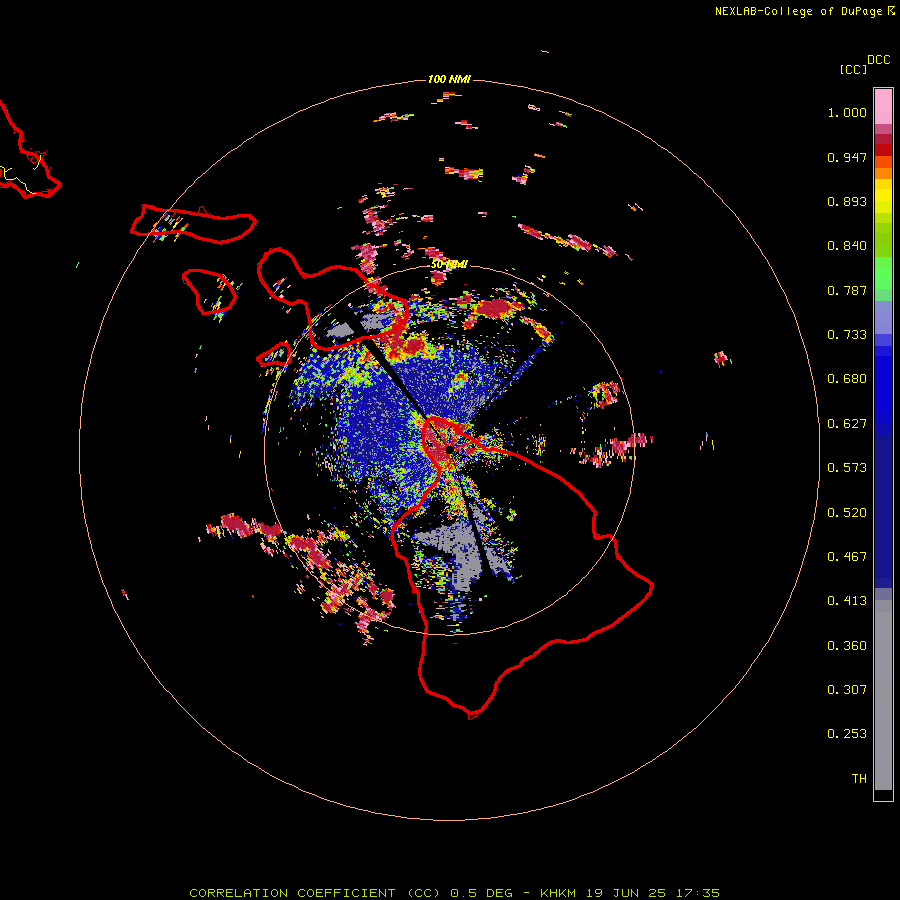Click the bright green swatch on color bar
Viewport: 900px width, 900px height.
(883, 273)
